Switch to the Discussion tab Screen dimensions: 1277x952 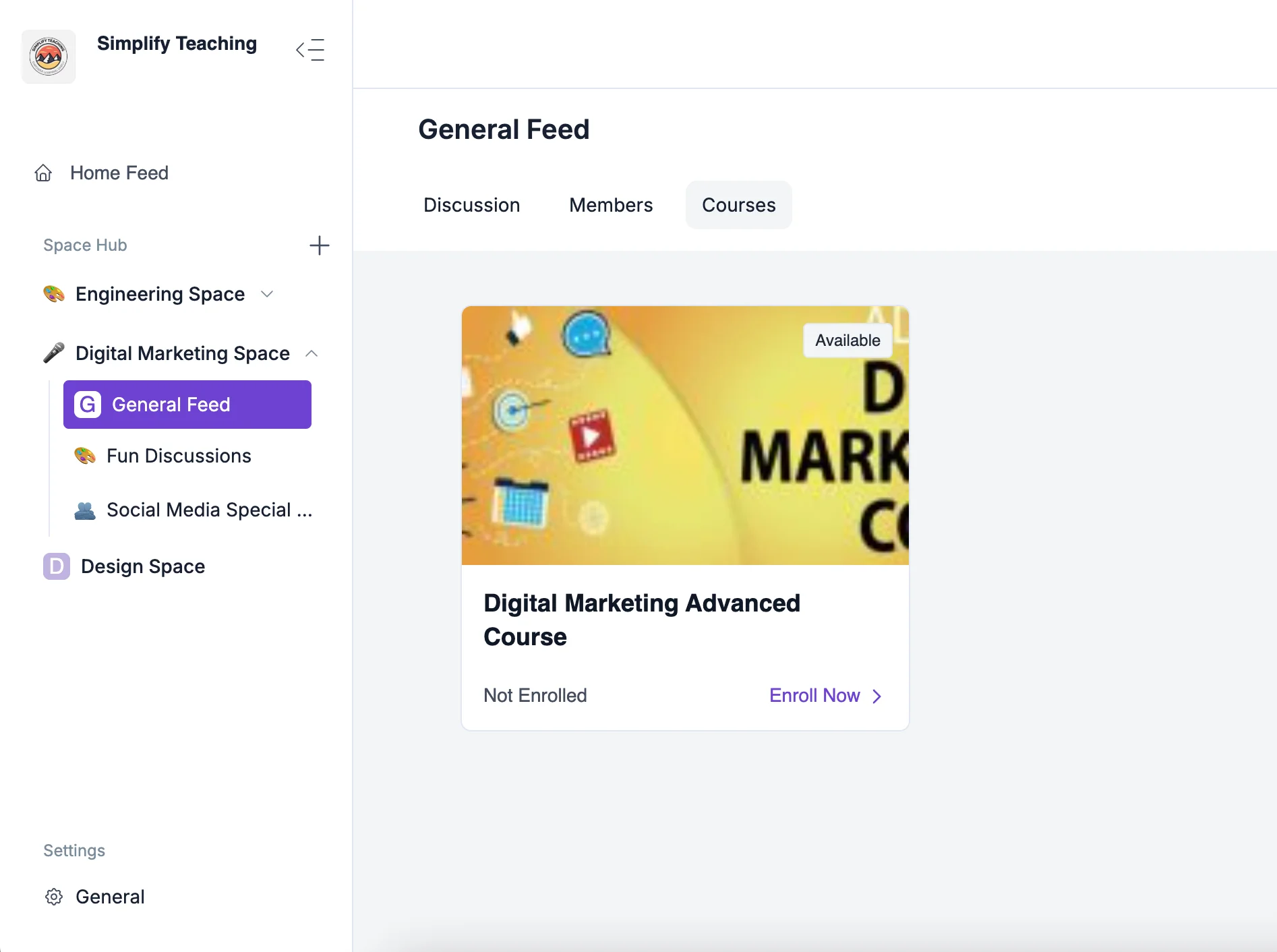(471, 205)
